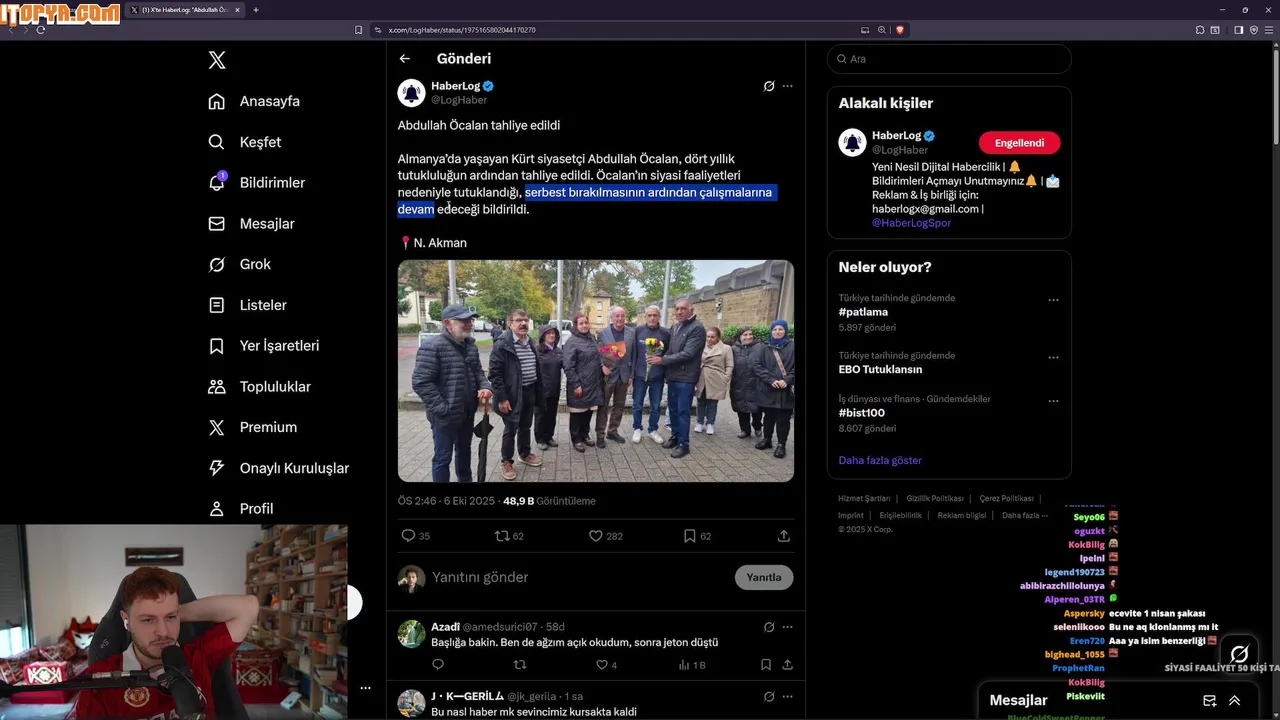Open EBO Tutuklansın trending topic

pos(880,369)
